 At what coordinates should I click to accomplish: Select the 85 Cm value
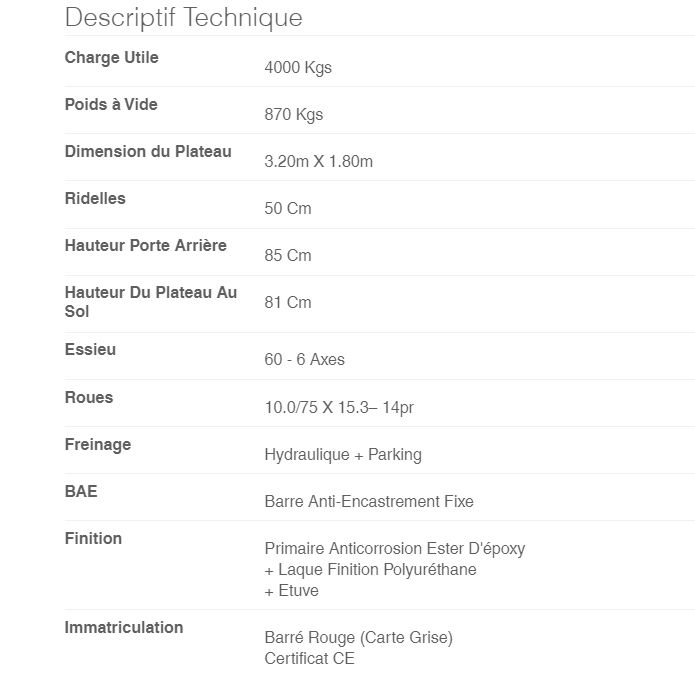coord(287,255)
